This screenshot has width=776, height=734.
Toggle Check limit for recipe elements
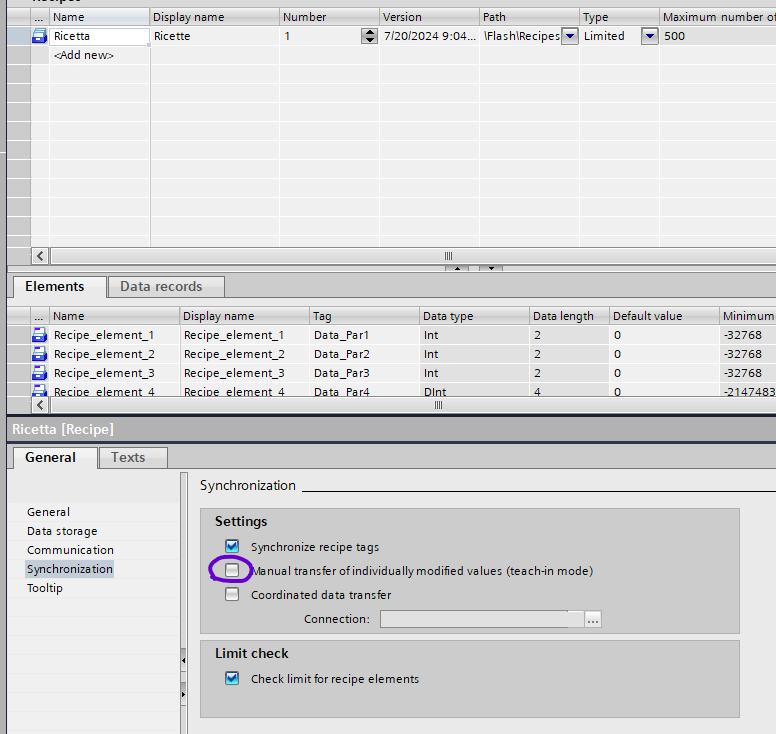(x=232, y=679)
